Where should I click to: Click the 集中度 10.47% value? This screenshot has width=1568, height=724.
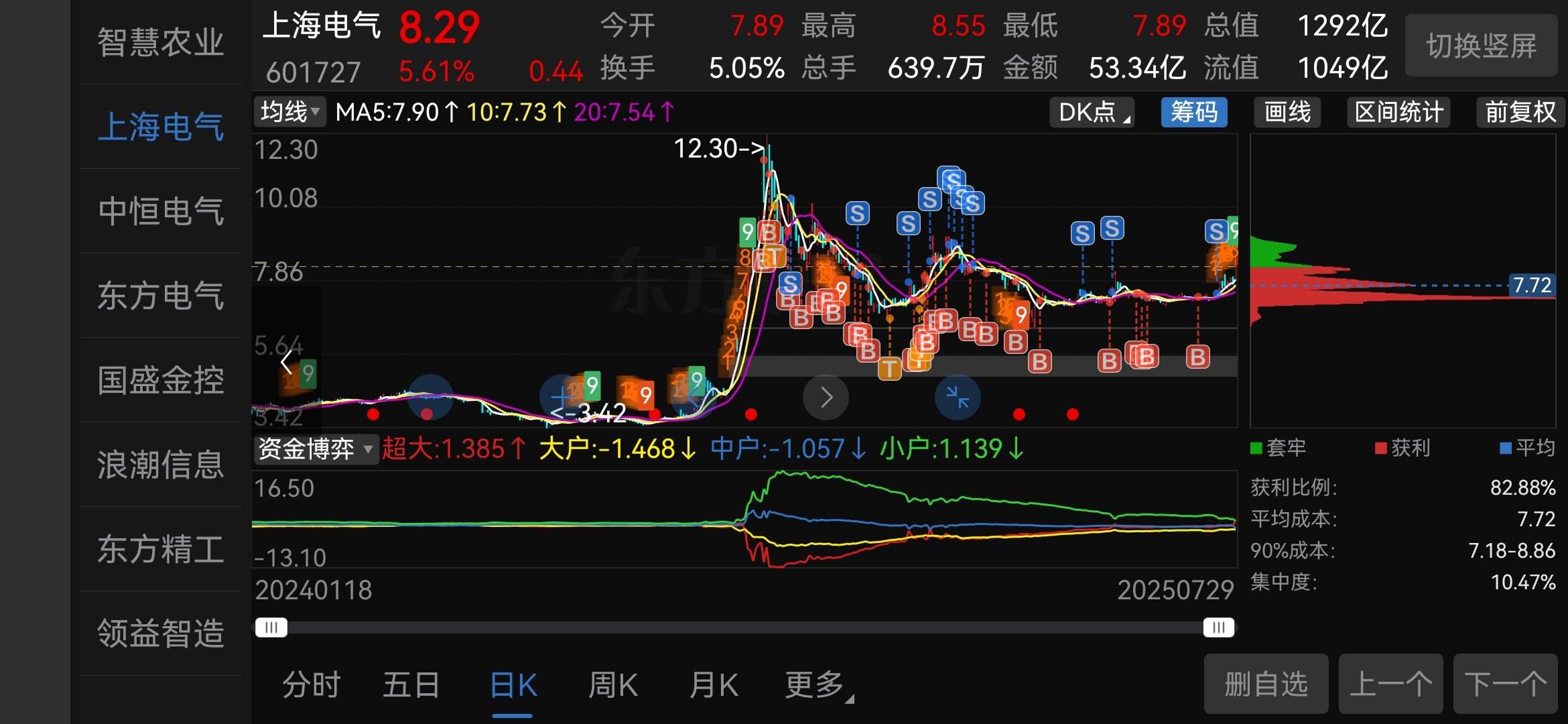pyautogui.click(x=1523, y=582)
